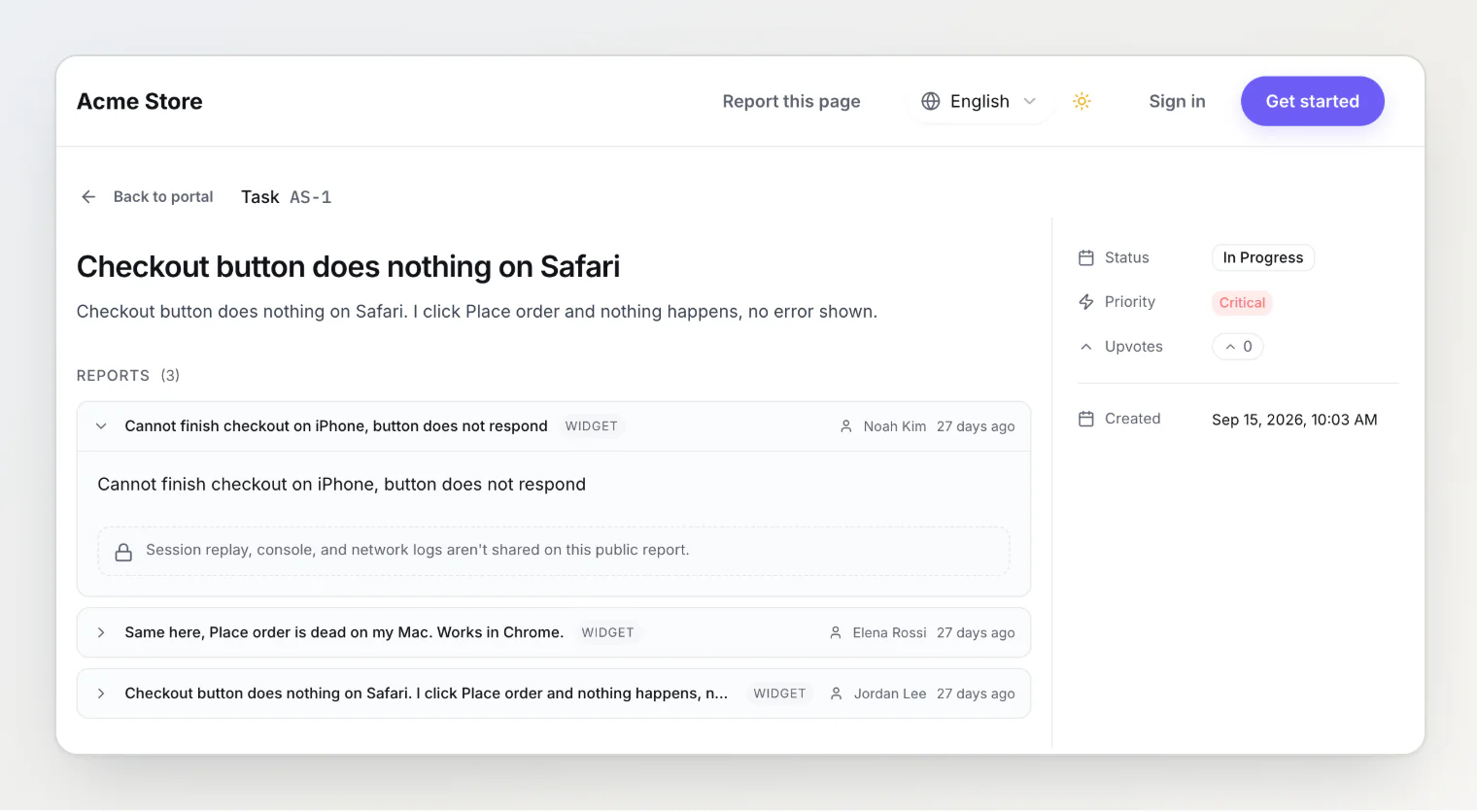
Task: Click the task description paragraph under the title
Action: [477, 312]
